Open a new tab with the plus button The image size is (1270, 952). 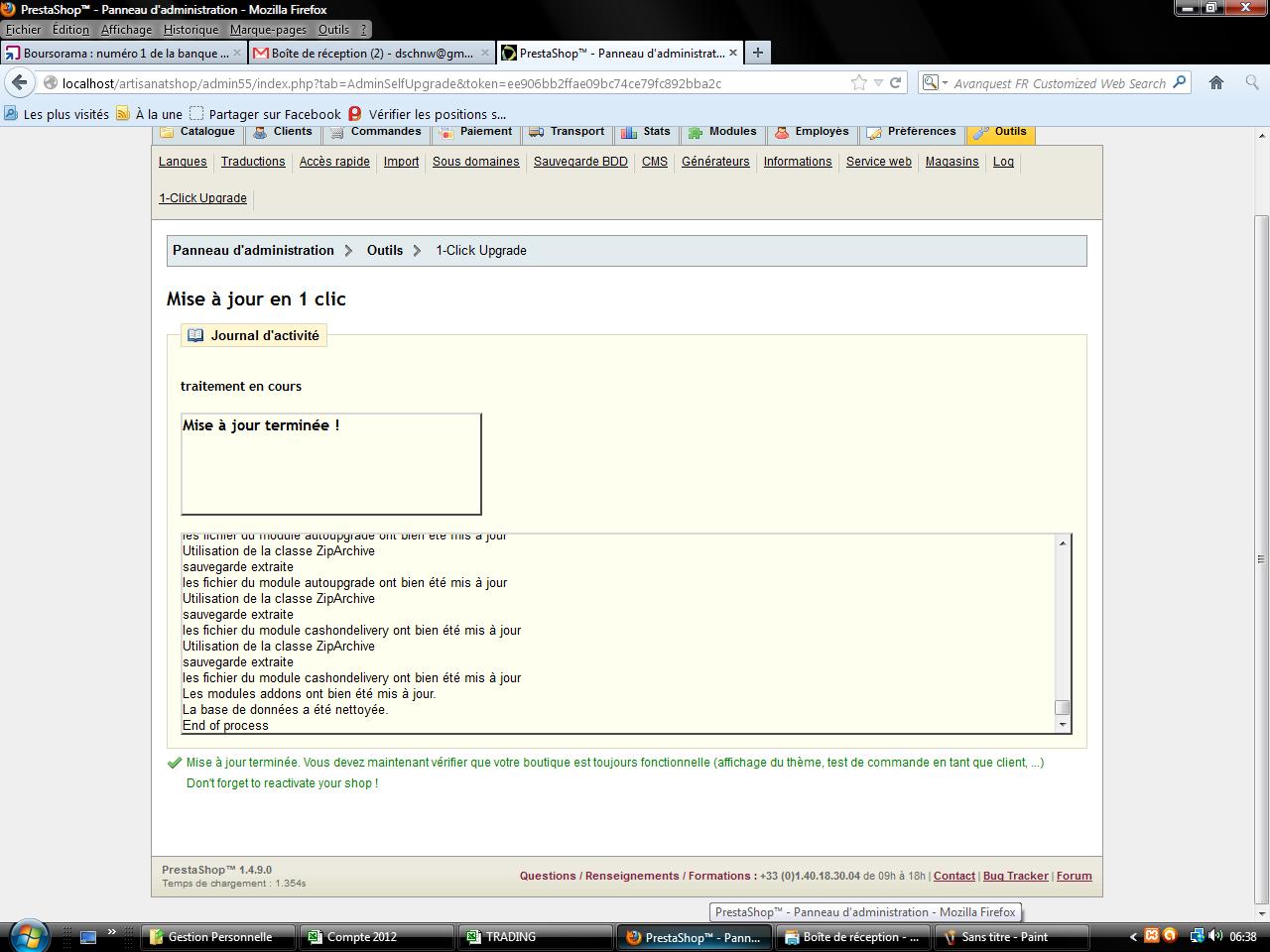[757, 53]
